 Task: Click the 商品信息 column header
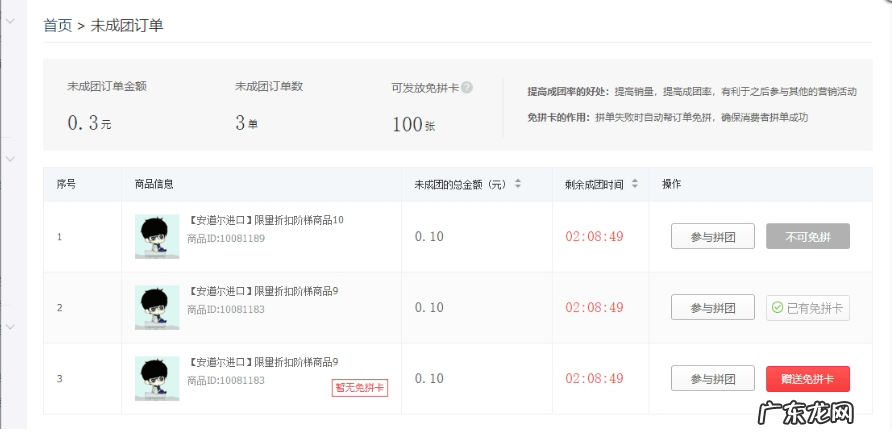[x=155, y=184]
